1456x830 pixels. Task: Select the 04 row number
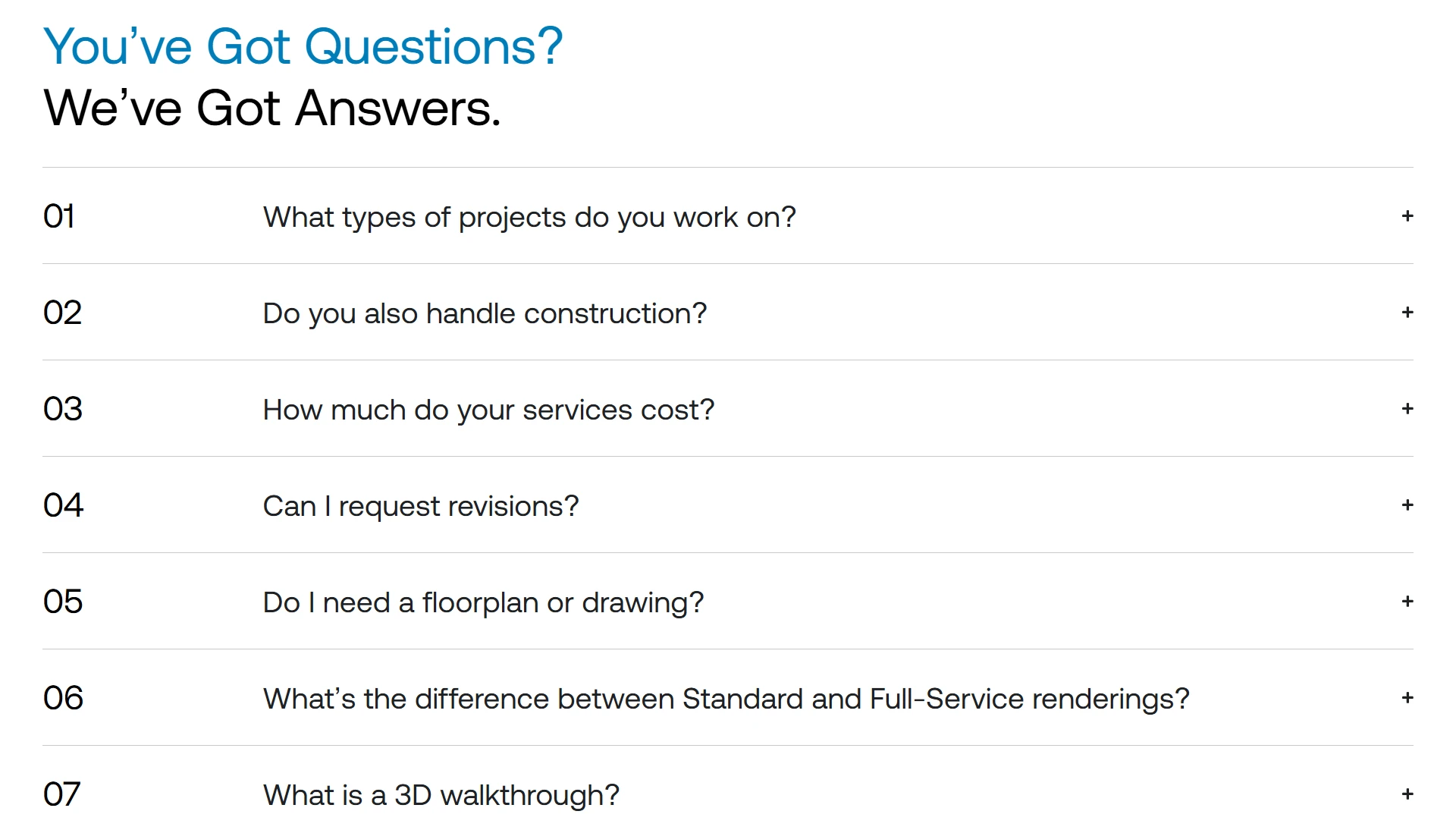(63, 506)
